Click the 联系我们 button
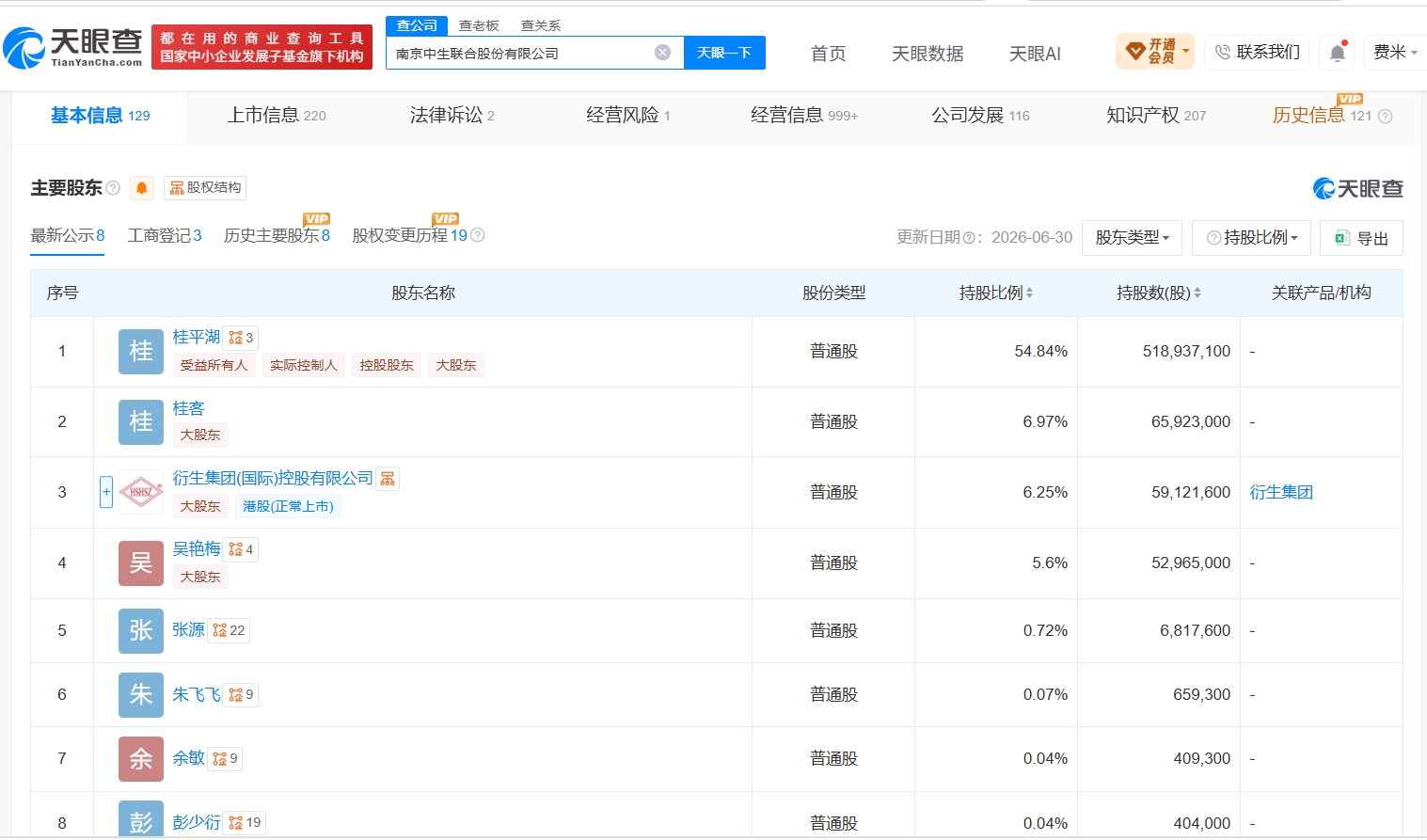1427x840 pixels. click(1257, 53)
